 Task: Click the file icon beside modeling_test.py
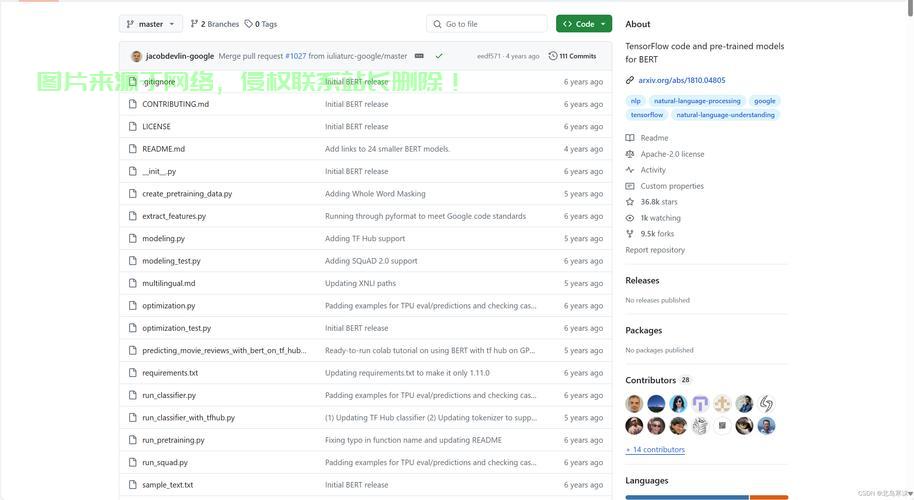[x=132, y=261]
